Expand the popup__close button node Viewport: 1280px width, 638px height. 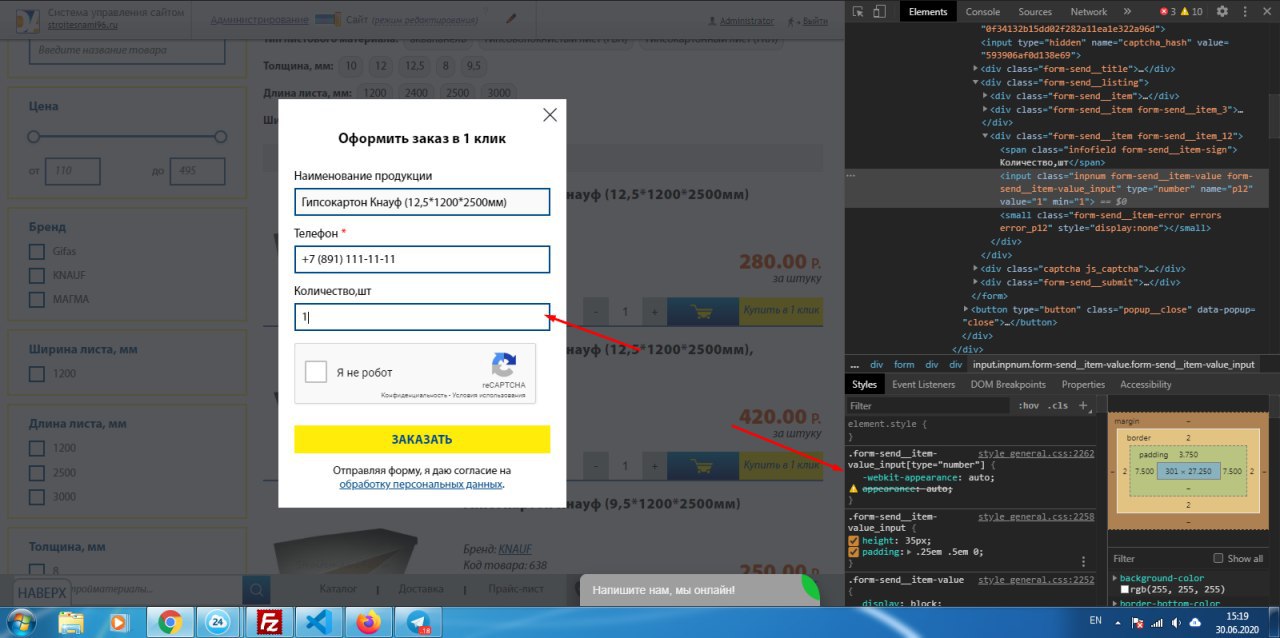tap(967, 310)
